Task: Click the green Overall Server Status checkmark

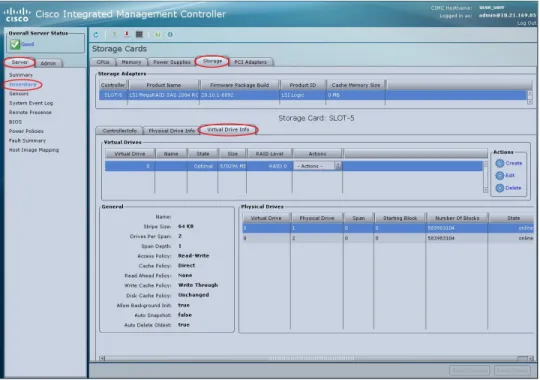Action: pos(15,44)
